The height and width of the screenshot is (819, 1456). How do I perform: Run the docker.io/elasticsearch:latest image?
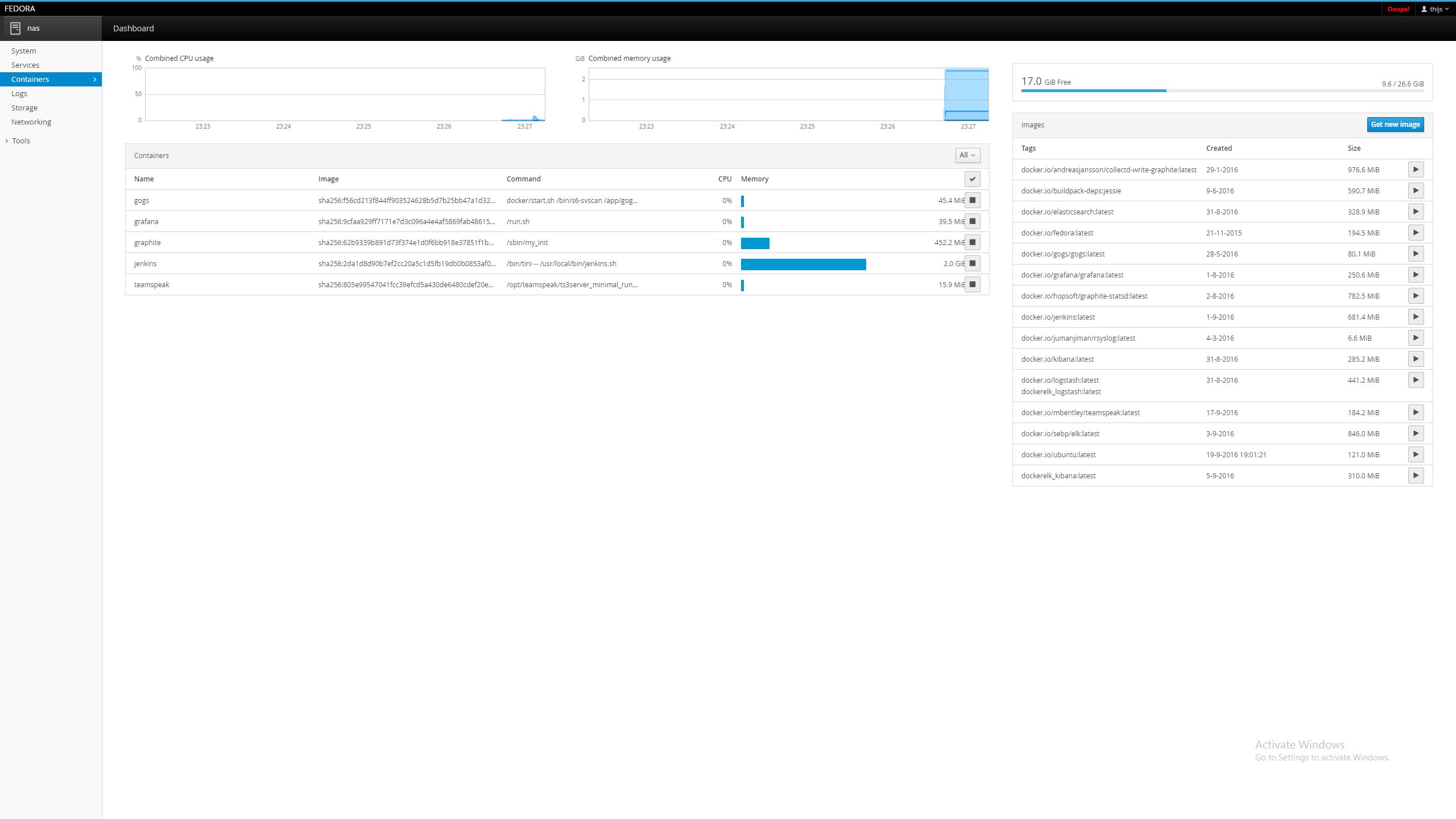click(x=1416, y=212)
